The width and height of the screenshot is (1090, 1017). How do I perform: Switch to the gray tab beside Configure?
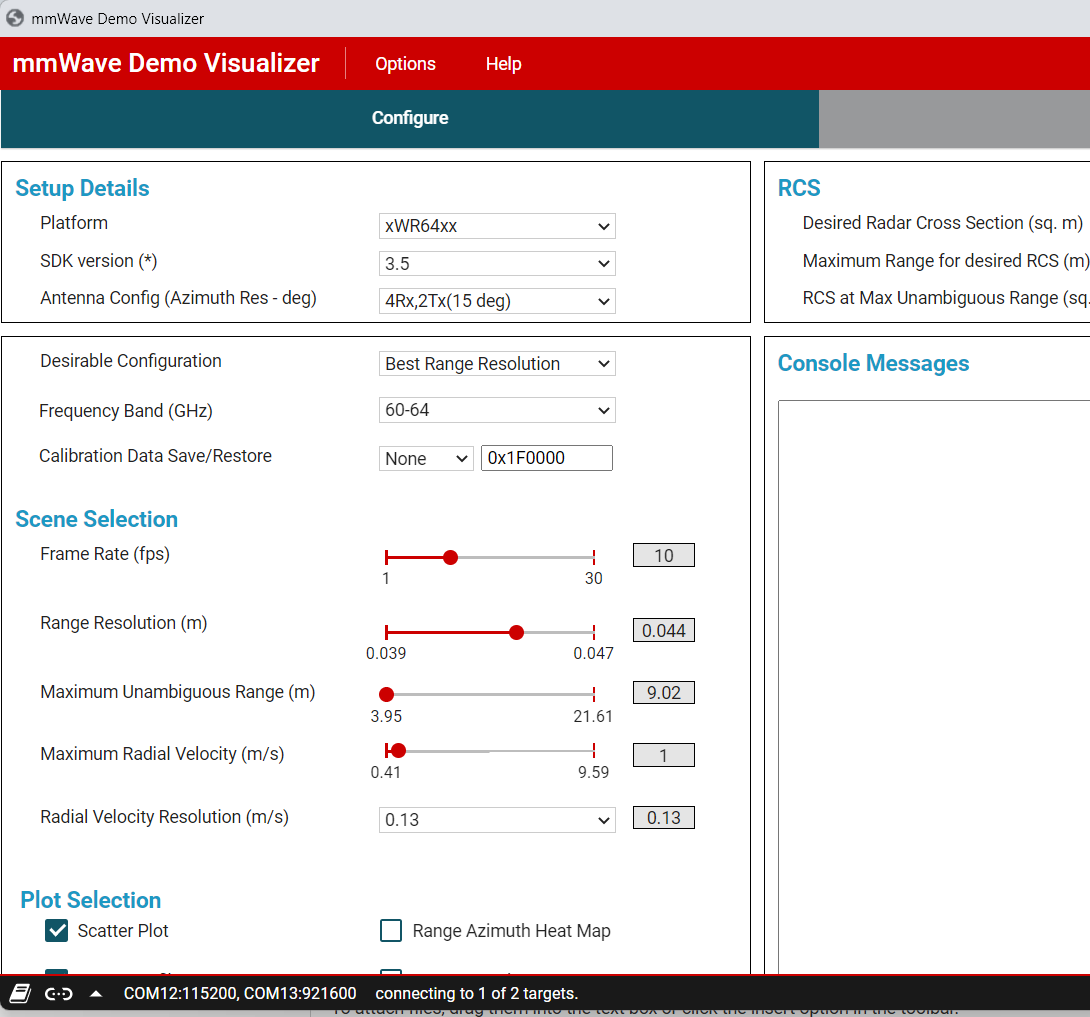point(954,118)
